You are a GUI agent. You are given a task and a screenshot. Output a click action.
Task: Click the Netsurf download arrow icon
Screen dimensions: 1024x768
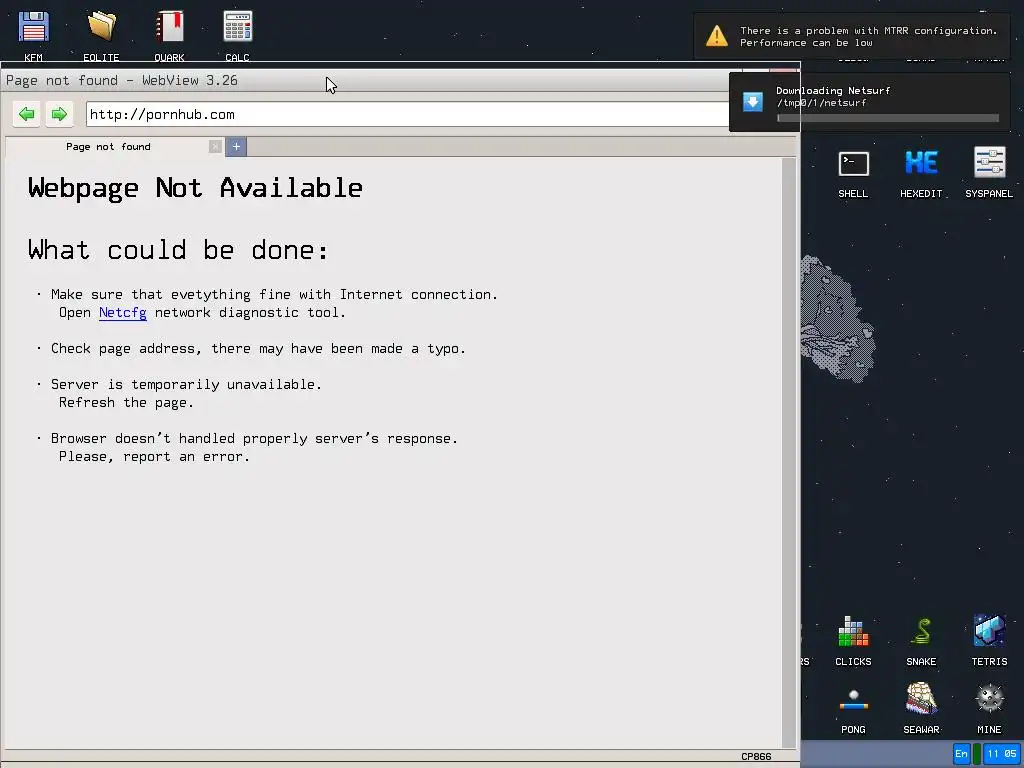pyautogui.click(x=752, y=102)
